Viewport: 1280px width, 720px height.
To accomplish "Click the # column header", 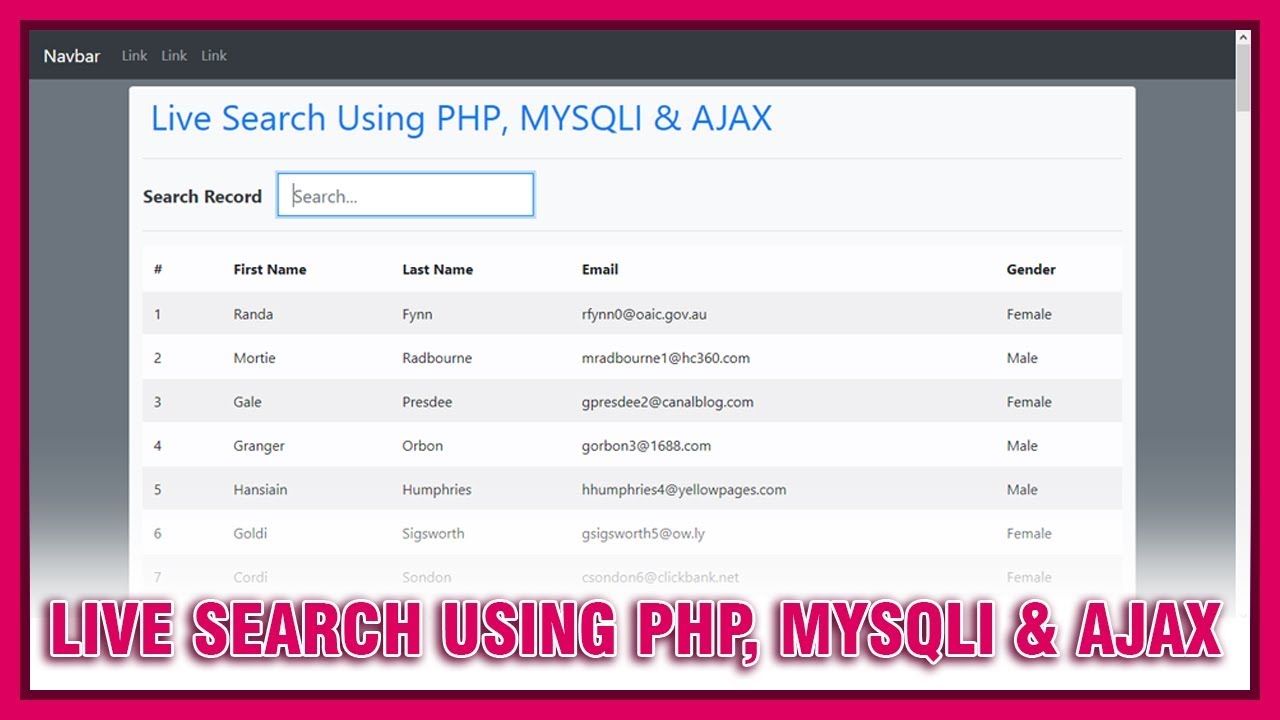I will 158,269.
